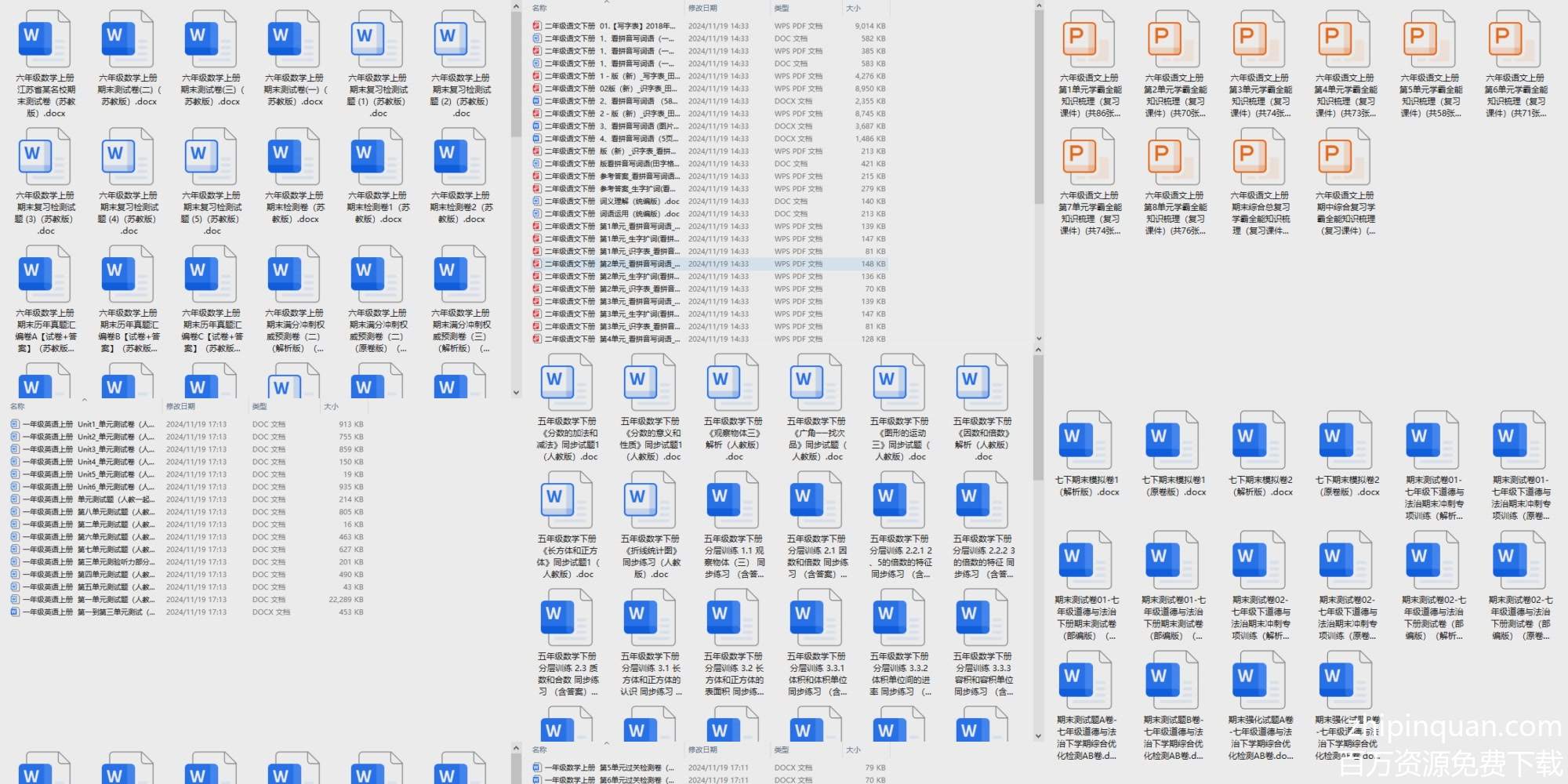Sort 一年级英语上册 list by 大小 column
Image resolution: width=1568 pixels, height=784 pixels.
click(331, 406)
